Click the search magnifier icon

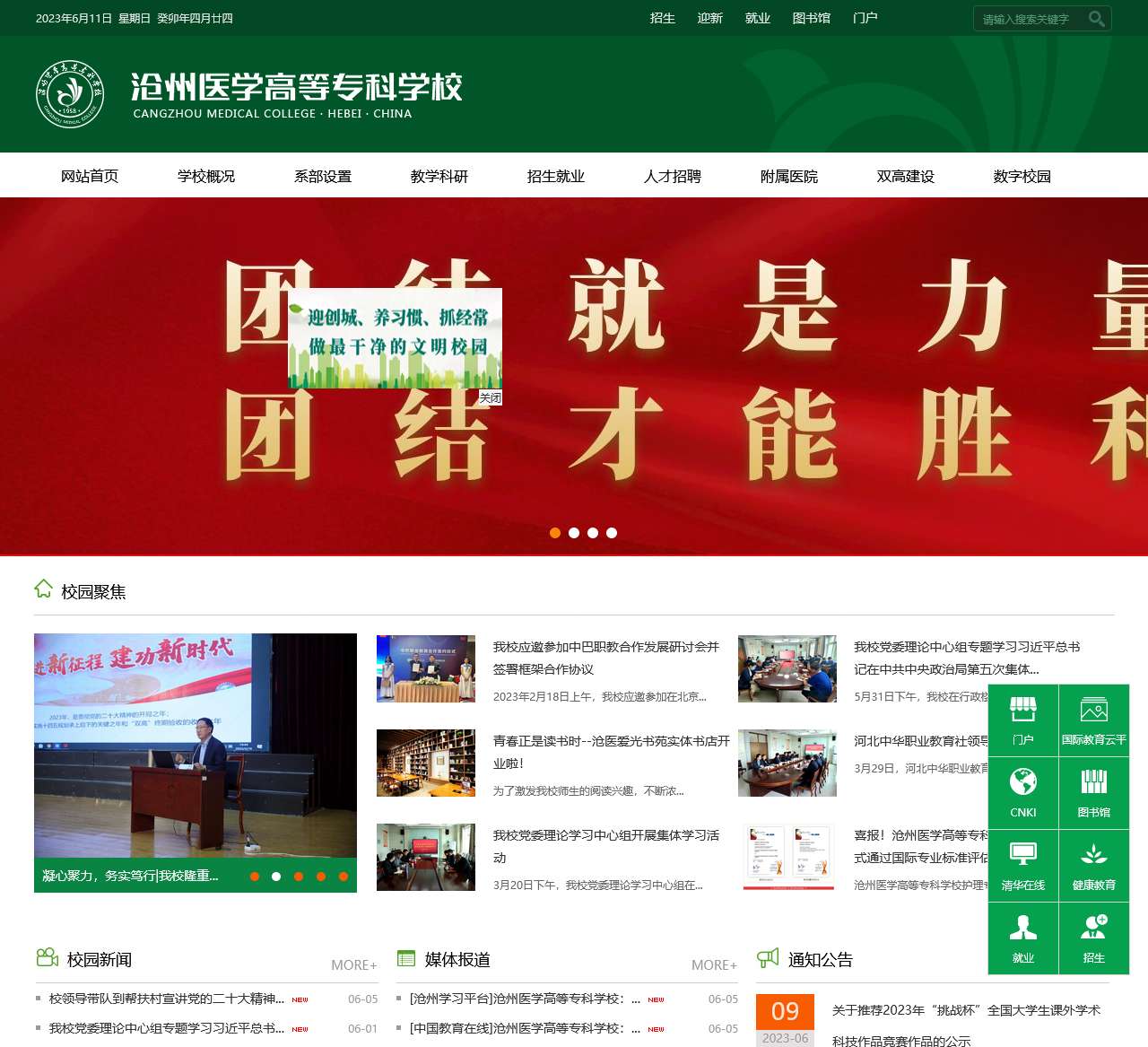1096,19
